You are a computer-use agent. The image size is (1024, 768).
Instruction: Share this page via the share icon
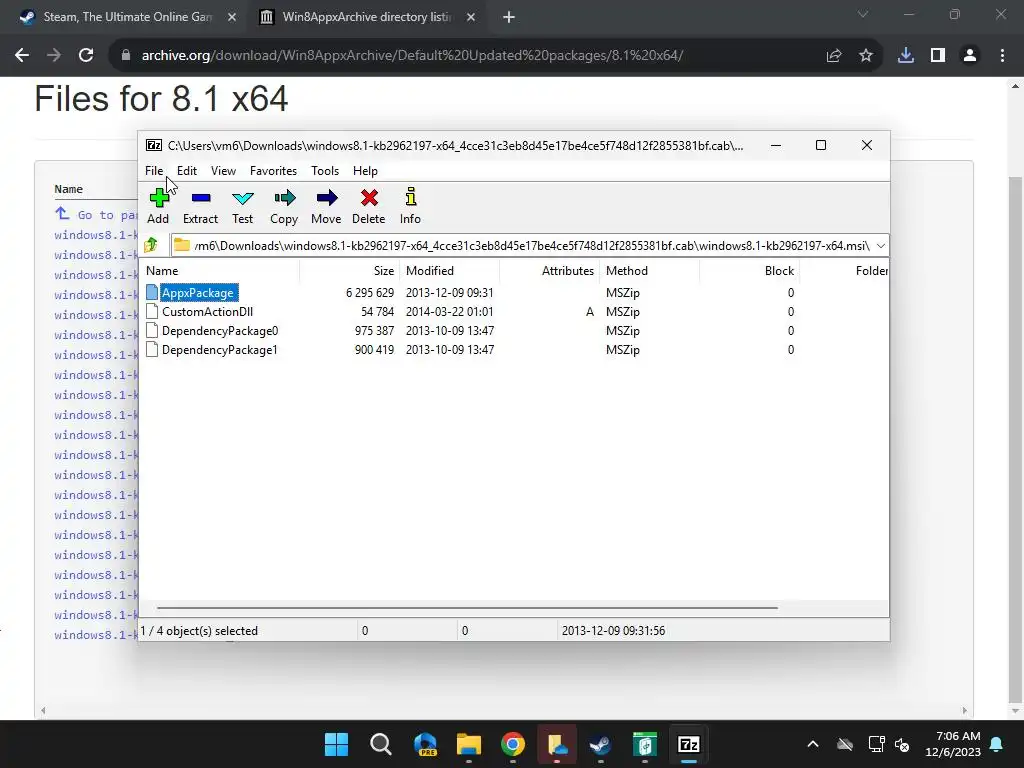pyautogui.click(x=834, y=56)
